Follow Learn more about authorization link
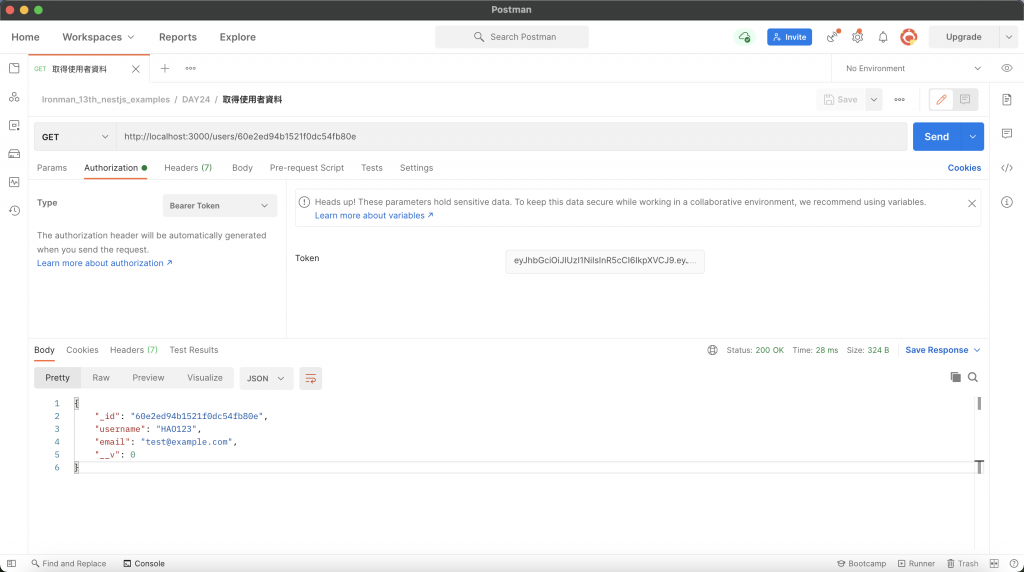The height and width of the screenshot is (572, 1024). click(x=104, y=263)
